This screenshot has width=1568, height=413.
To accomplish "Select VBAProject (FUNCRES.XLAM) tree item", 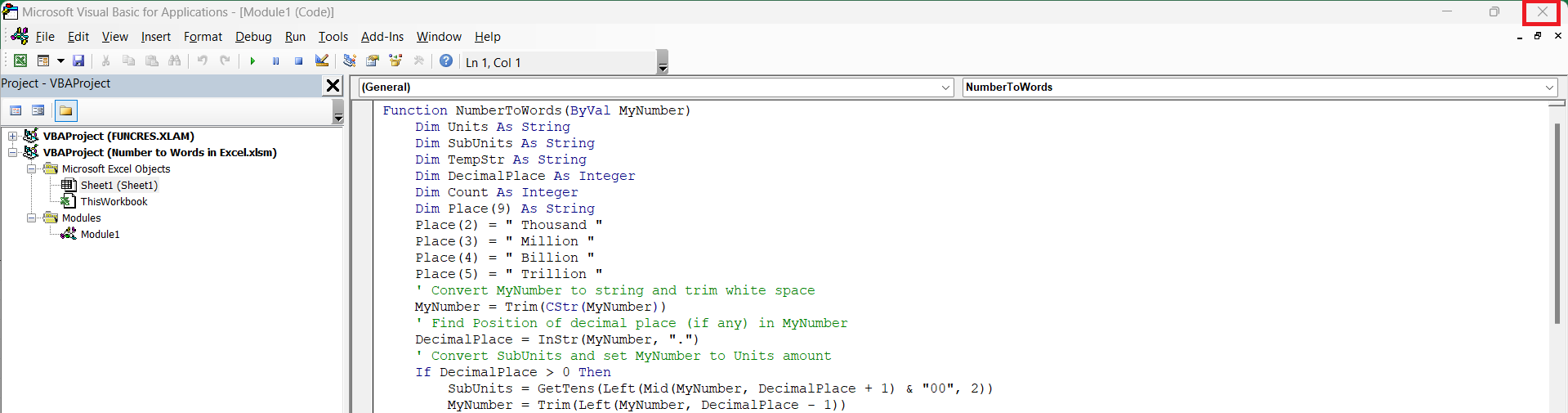I will (x=118, y=137).
